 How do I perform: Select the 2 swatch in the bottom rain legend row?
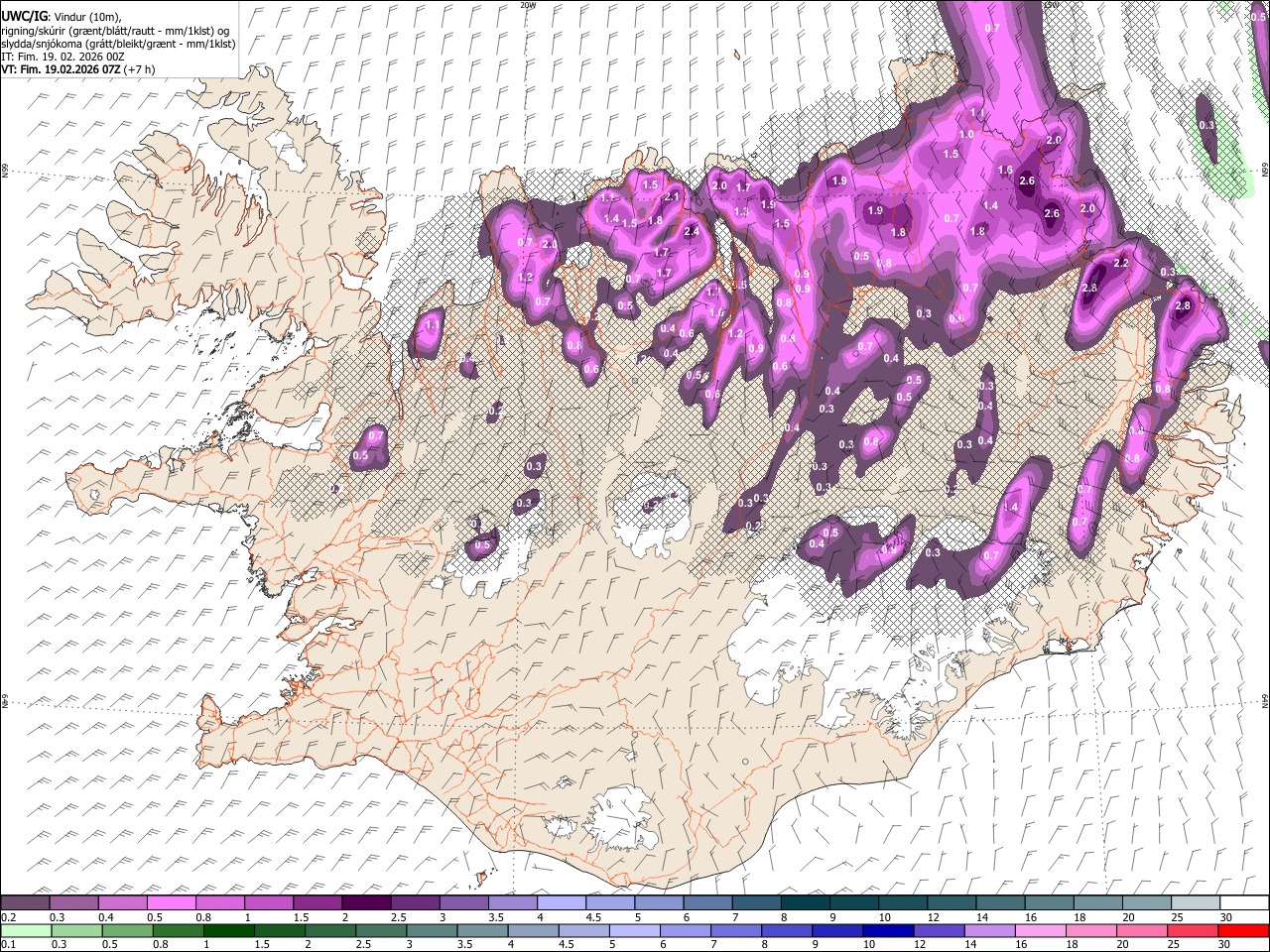(329, 930)
